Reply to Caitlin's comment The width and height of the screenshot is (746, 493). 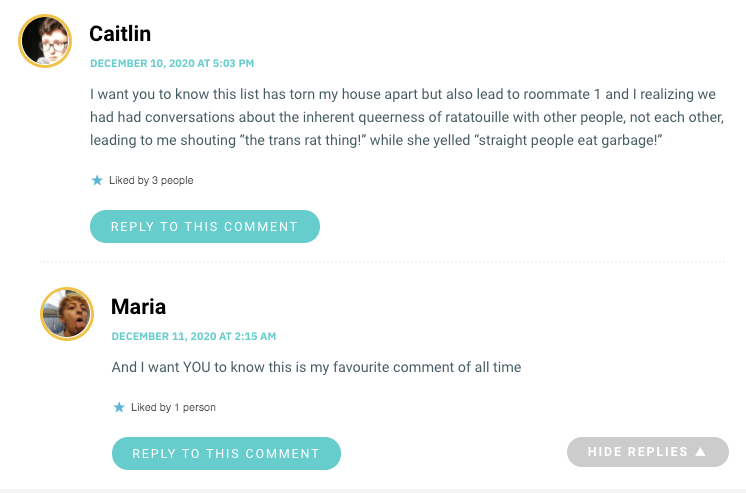click(204, 226)
